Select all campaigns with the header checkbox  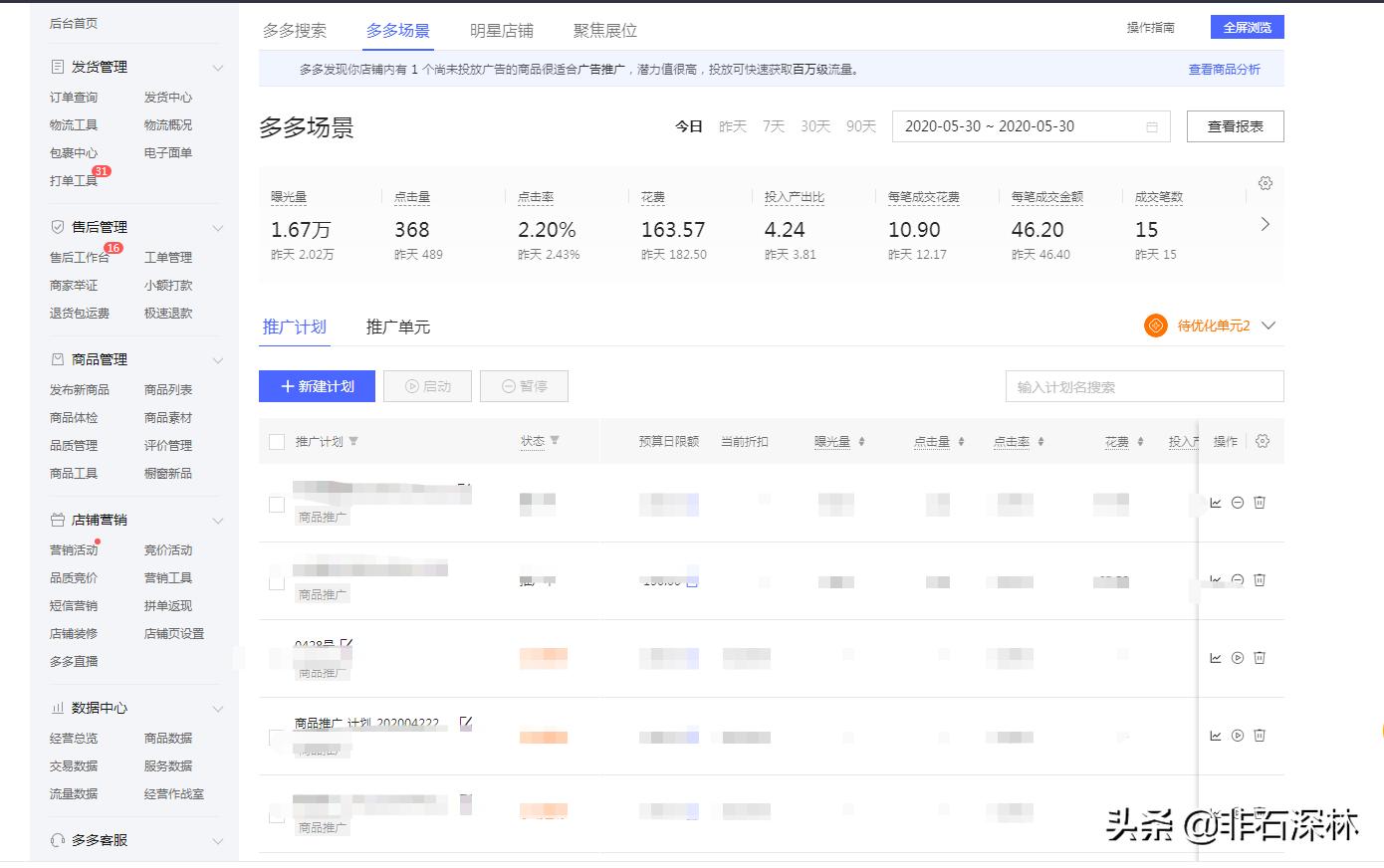coord(277,441)
